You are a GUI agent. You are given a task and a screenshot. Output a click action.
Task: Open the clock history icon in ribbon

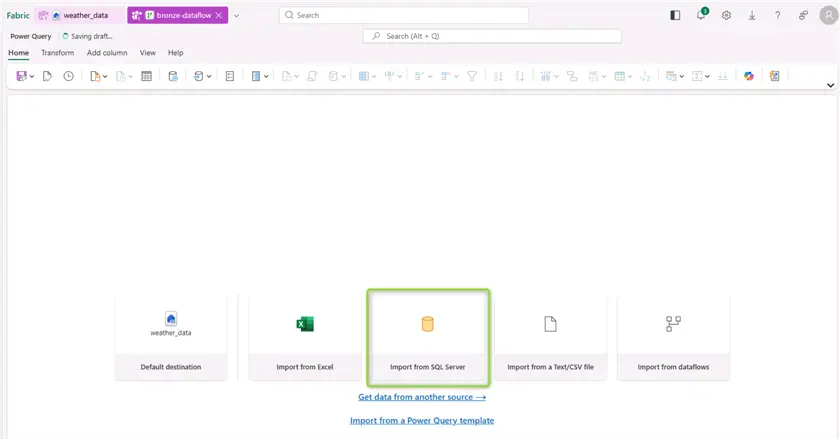tap(69, 76)
